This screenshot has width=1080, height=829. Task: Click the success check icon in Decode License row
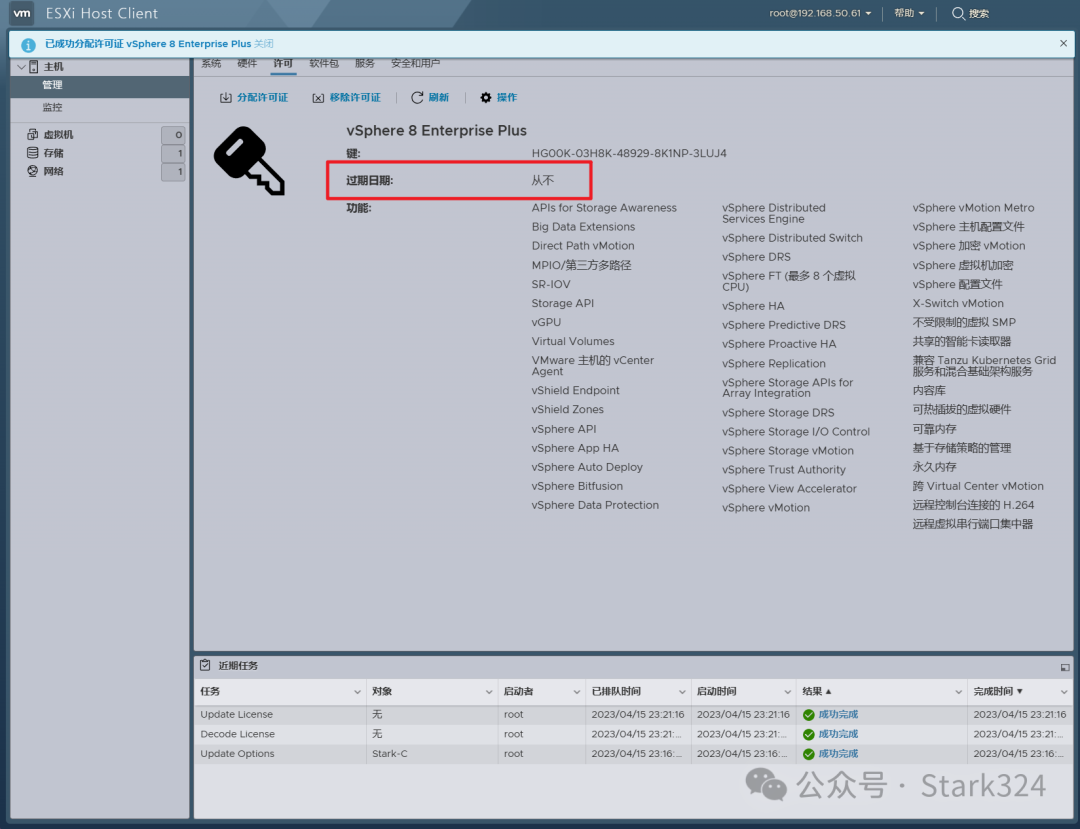(809, 735)
